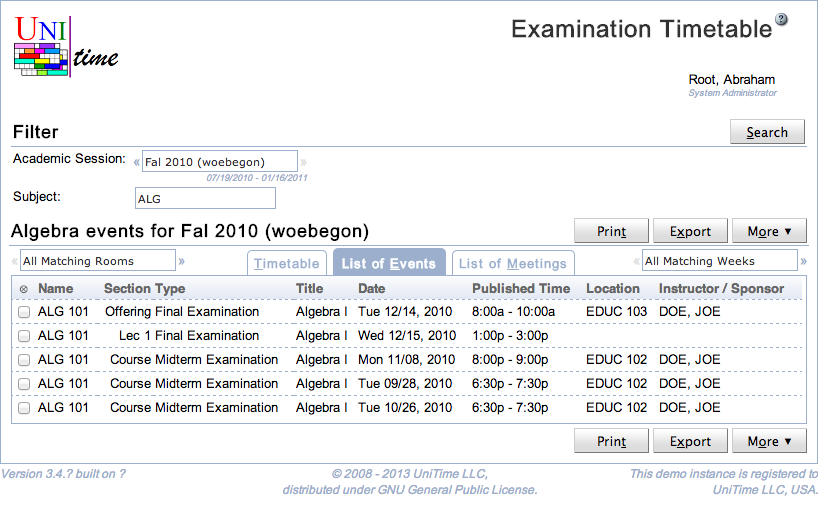
Task: Open the Root, Abraham user name link
Action: (731, 80)
